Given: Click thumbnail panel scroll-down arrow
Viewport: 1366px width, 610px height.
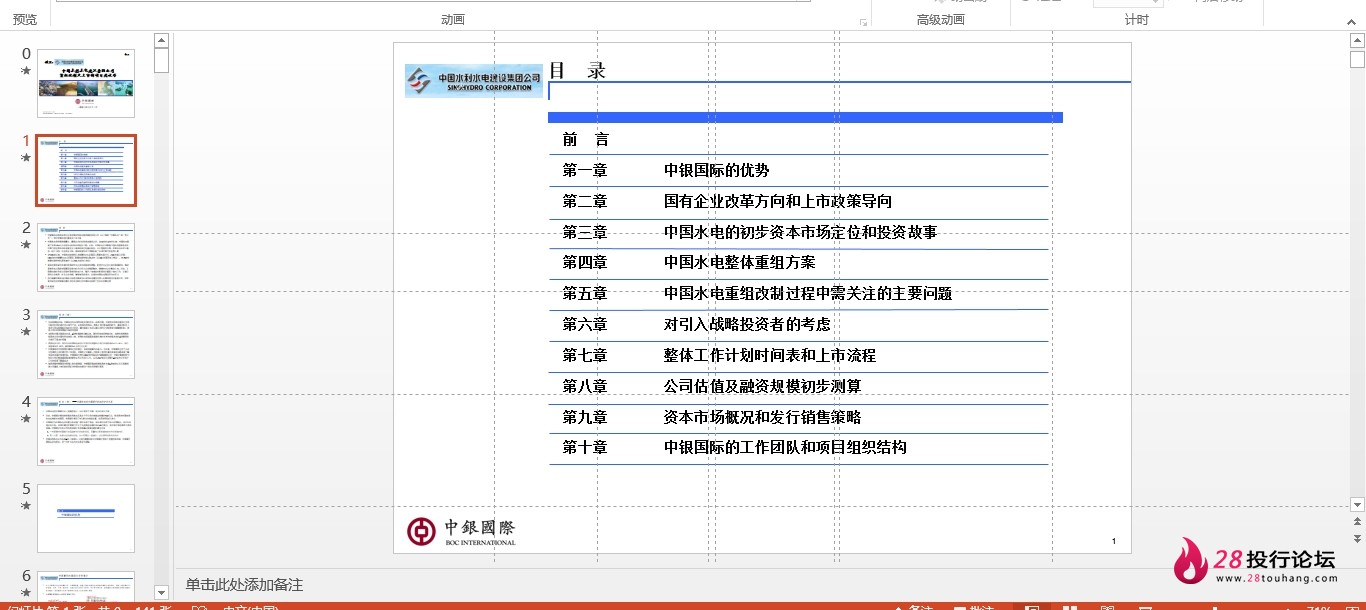Looking at the screenshot, I should 161,593.
